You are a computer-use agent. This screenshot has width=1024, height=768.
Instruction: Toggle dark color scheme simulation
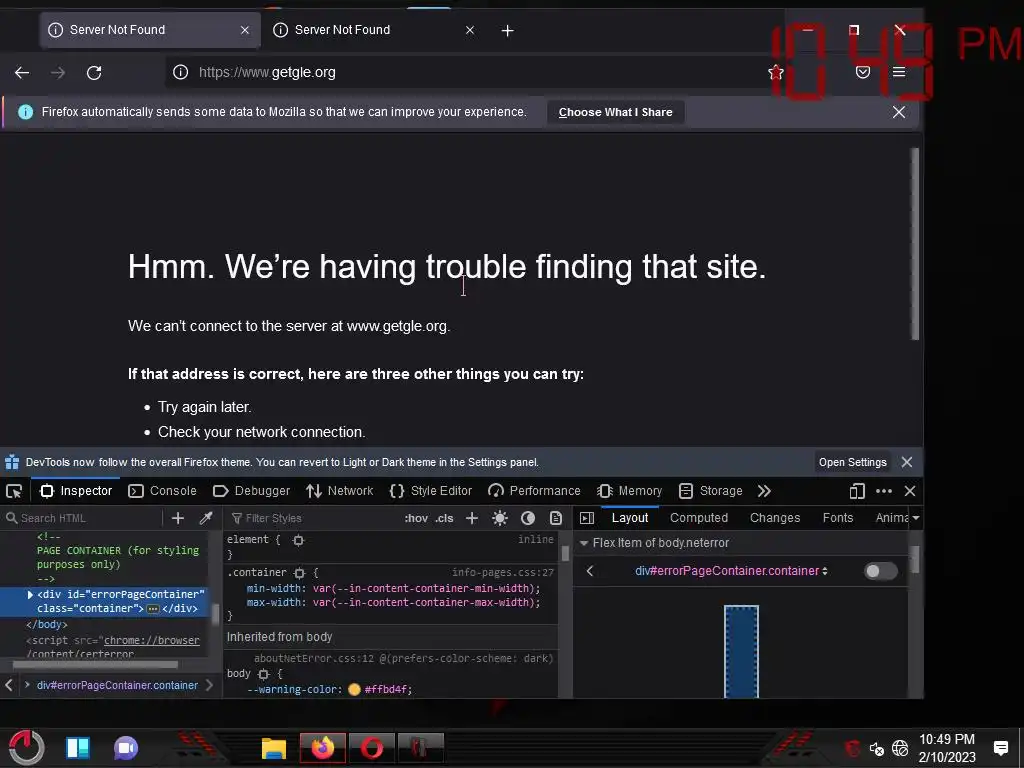pyautogui.click(x=528, y=519)
